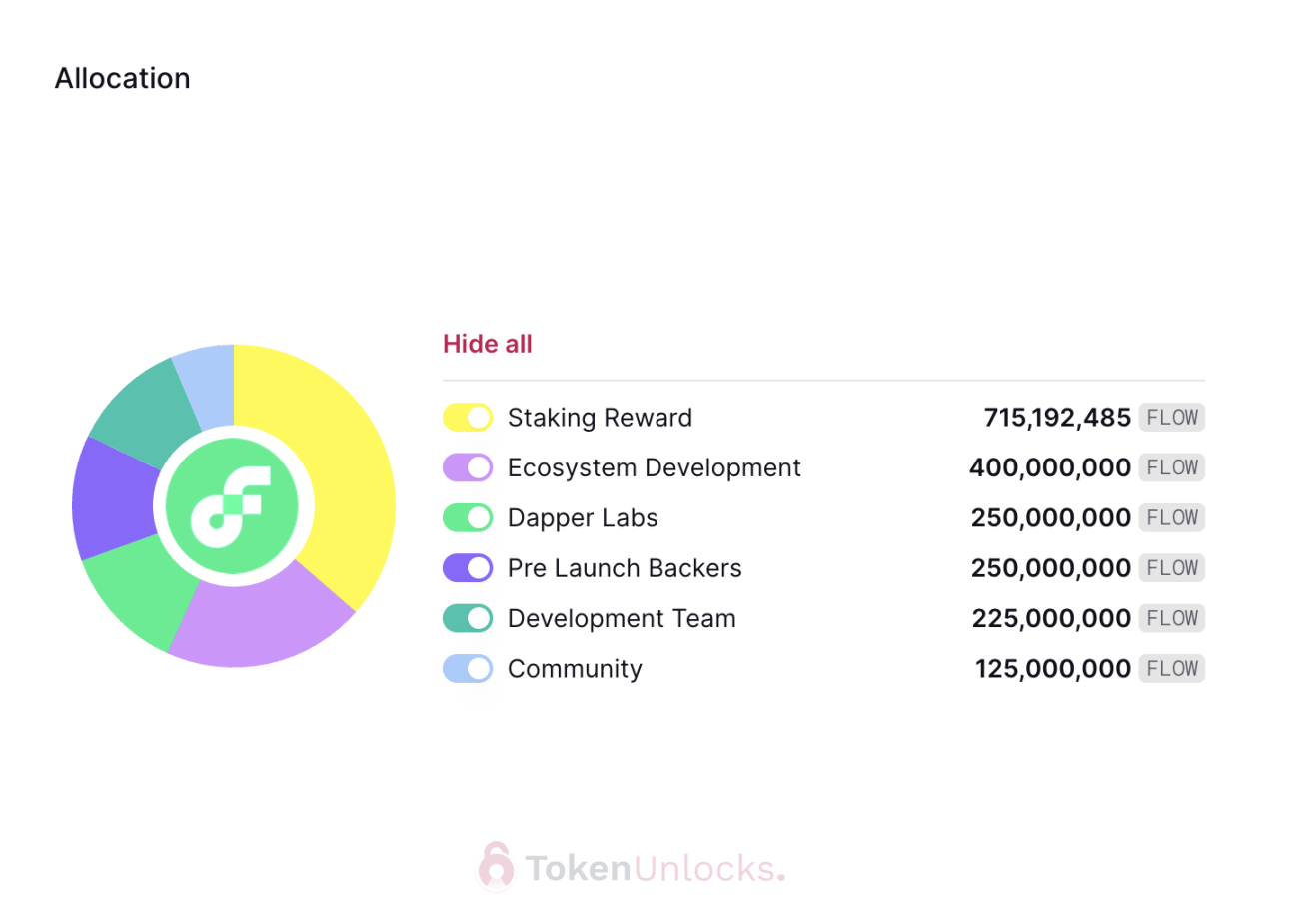1315x924 pixels.
Task: Click the 400,000,000 Ecosystem Development amount
Action: pos(1049,467)
